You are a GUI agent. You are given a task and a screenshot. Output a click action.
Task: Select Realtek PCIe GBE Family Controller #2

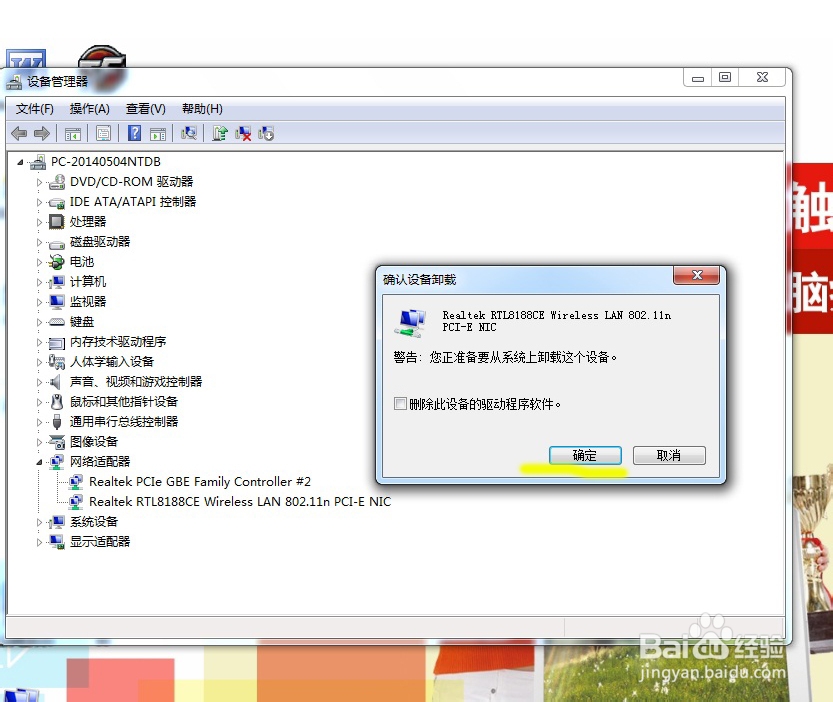pos(200,482)
